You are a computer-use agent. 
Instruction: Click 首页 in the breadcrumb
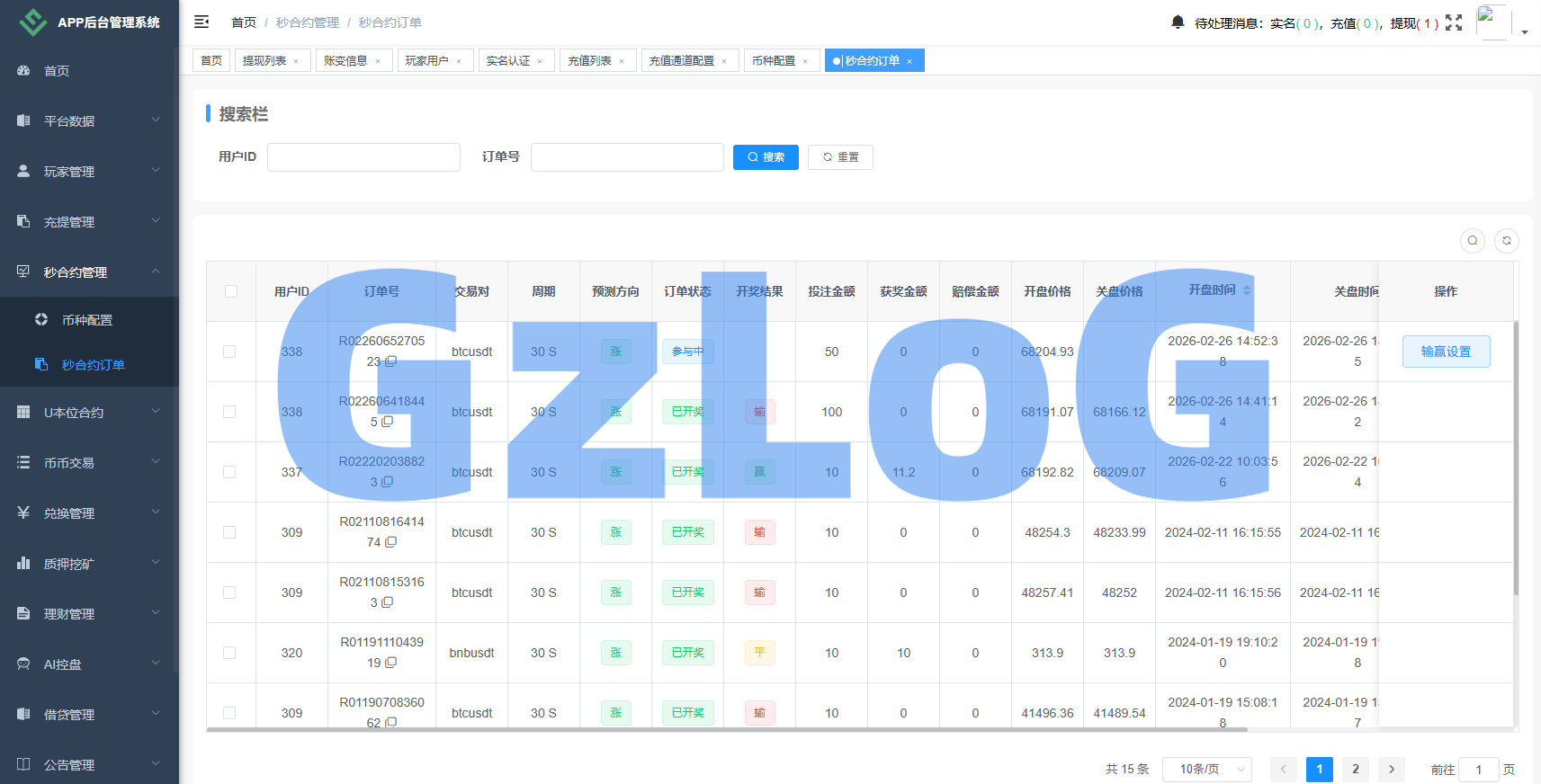[244, 22]
